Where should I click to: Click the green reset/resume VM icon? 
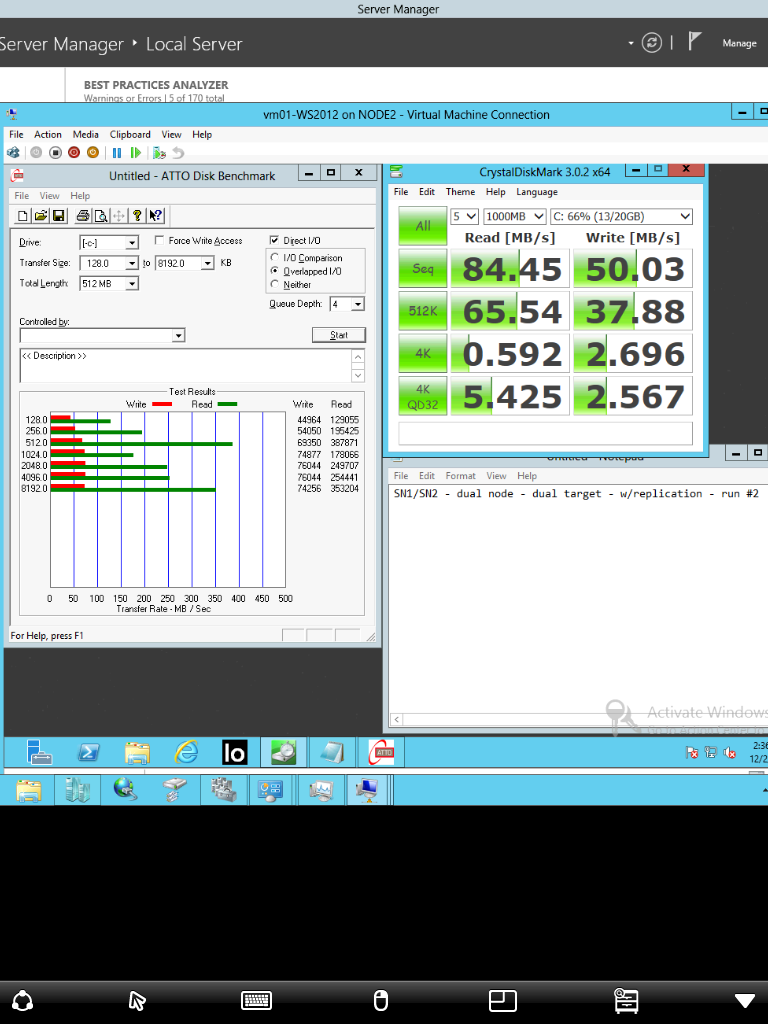pos(136,152)
